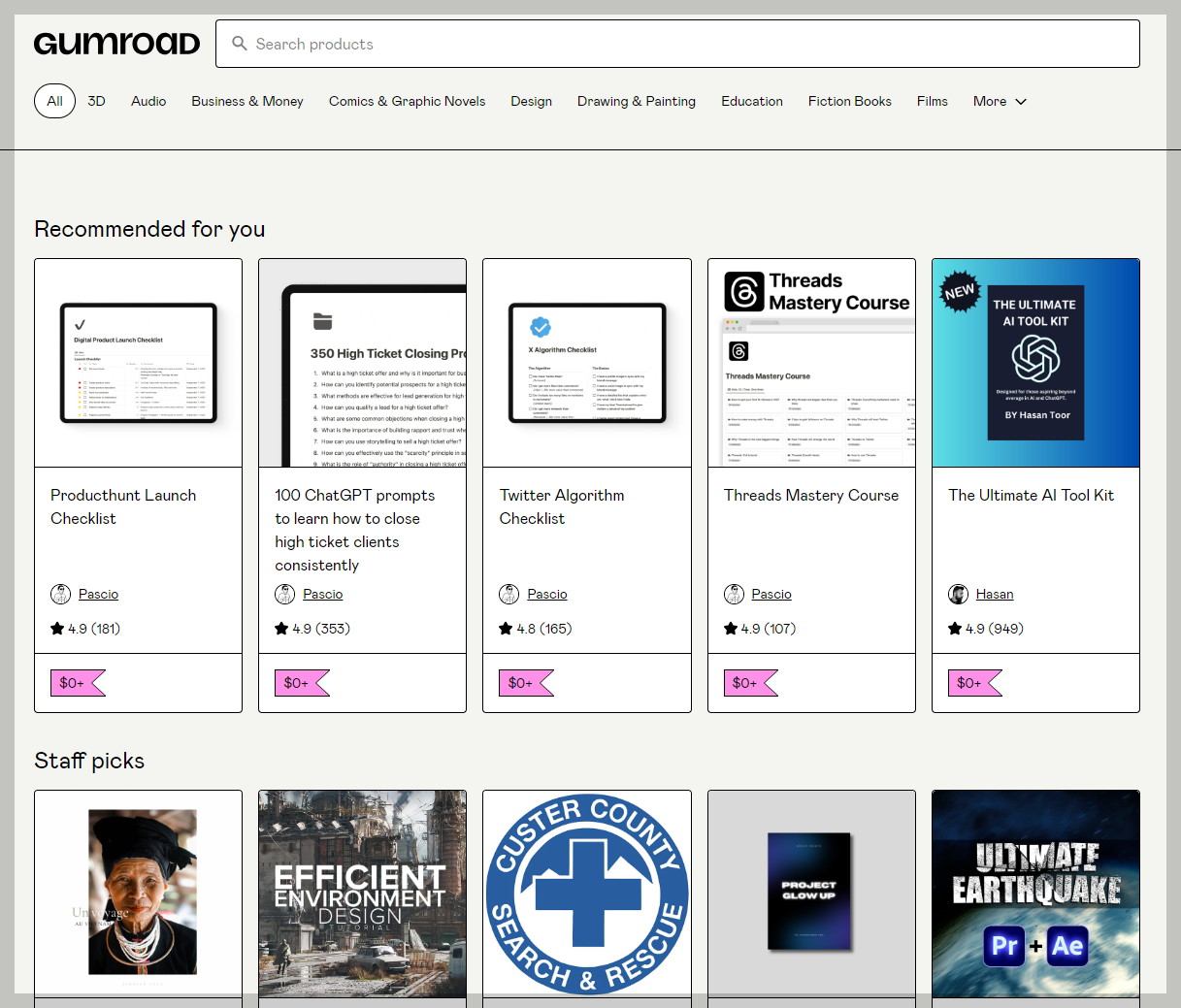Click $0+ price tag on Ultimate AI Tool Kit
The height and width of the screenshot is (1008, 1181).
click(x=974, y=683)
